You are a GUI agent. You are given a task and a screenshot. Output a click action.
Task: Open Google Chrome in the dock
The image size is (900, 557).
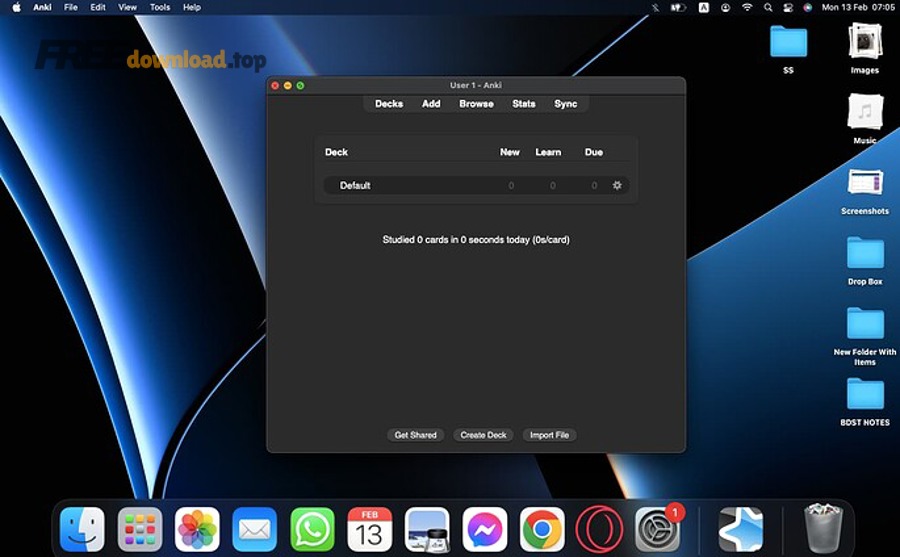coord(542,528)
